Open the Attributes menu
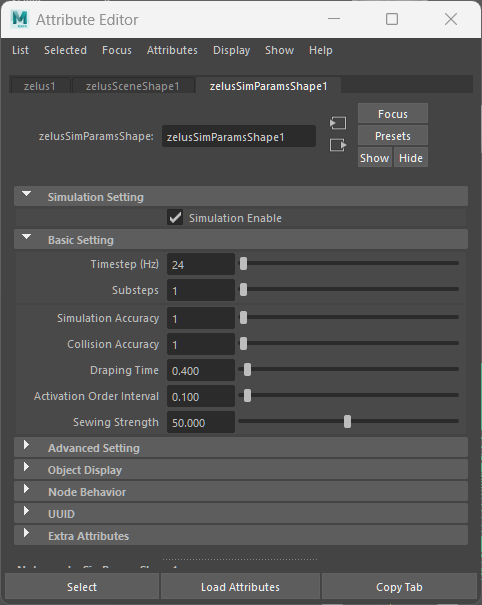 point(172,50)
